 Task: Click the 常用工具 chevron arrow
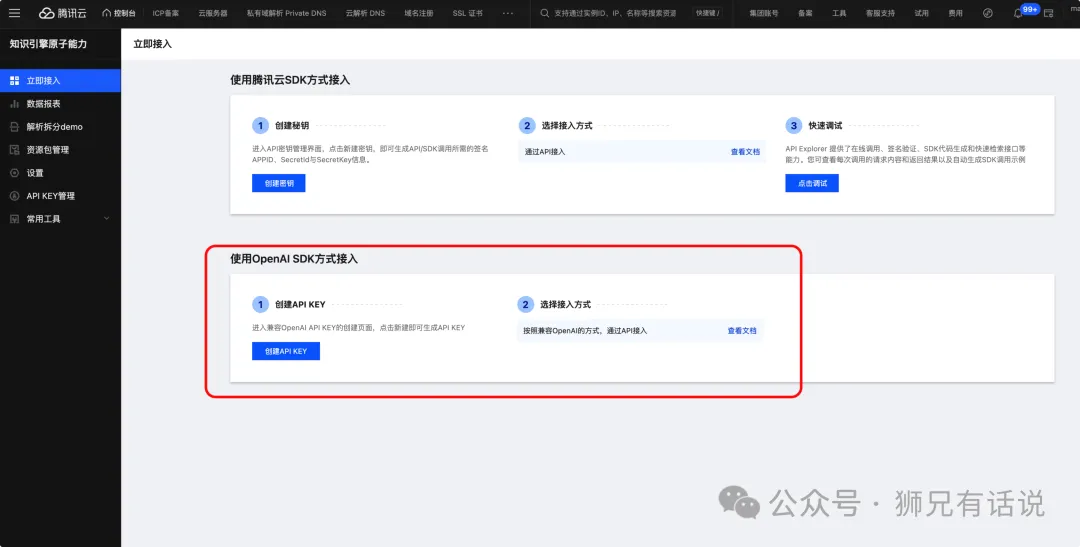[x=106, y=218]
